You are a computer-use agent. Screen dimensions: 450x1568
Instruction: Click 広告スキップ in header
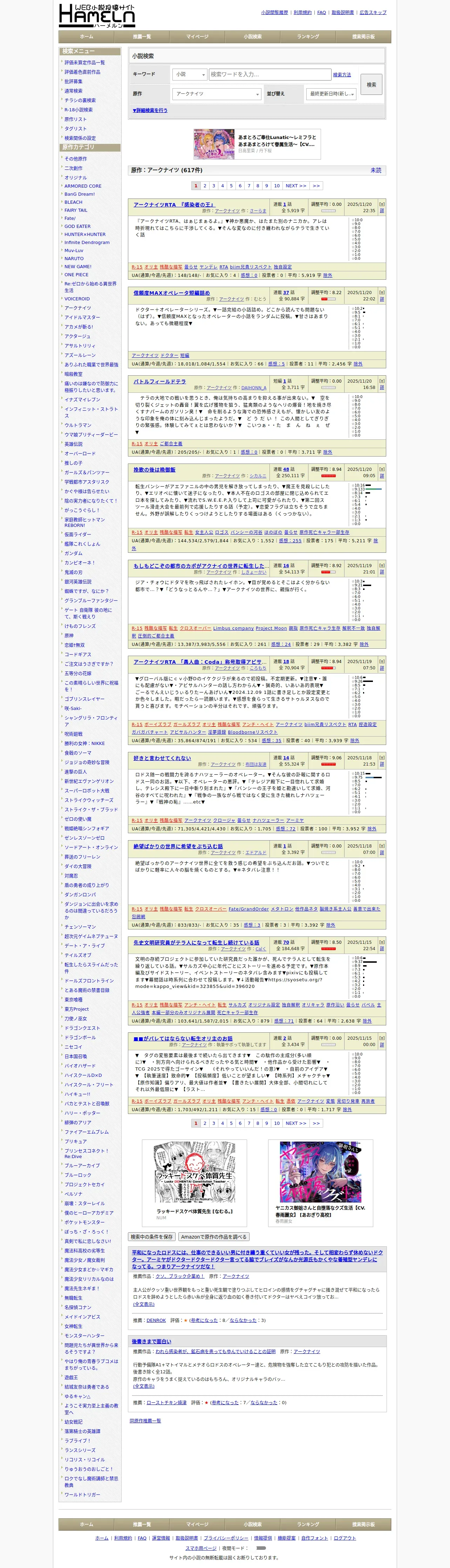point(373,12)
